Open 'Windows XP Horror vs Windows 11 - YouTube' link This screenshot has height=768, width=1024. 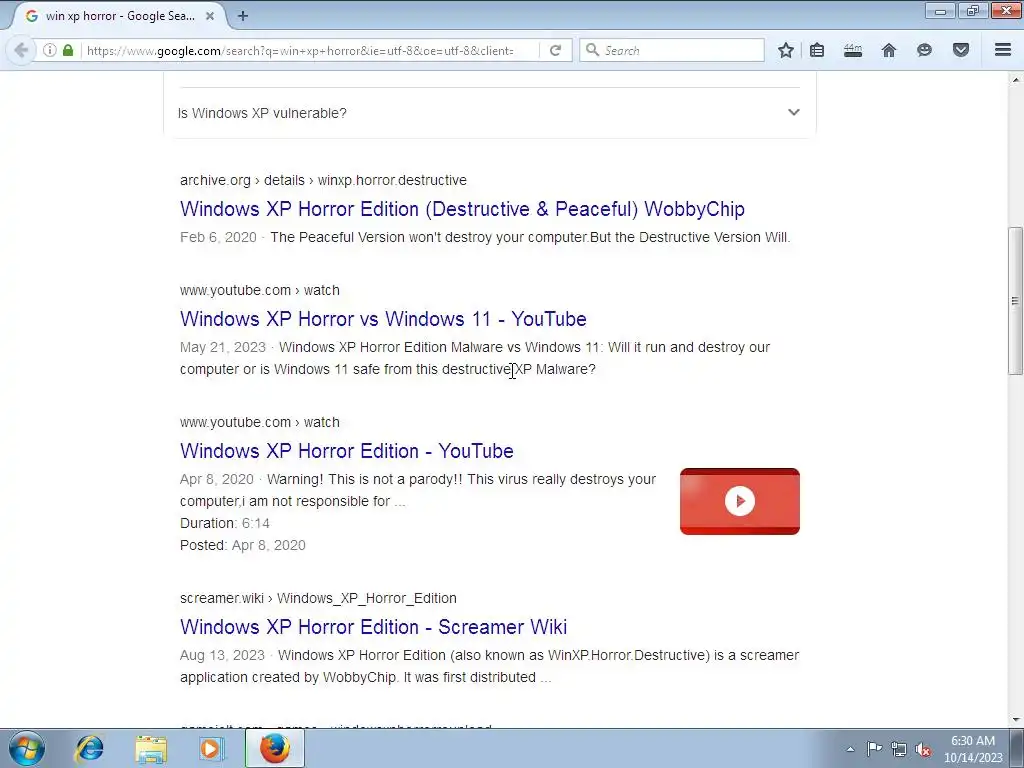coord(383,319)
